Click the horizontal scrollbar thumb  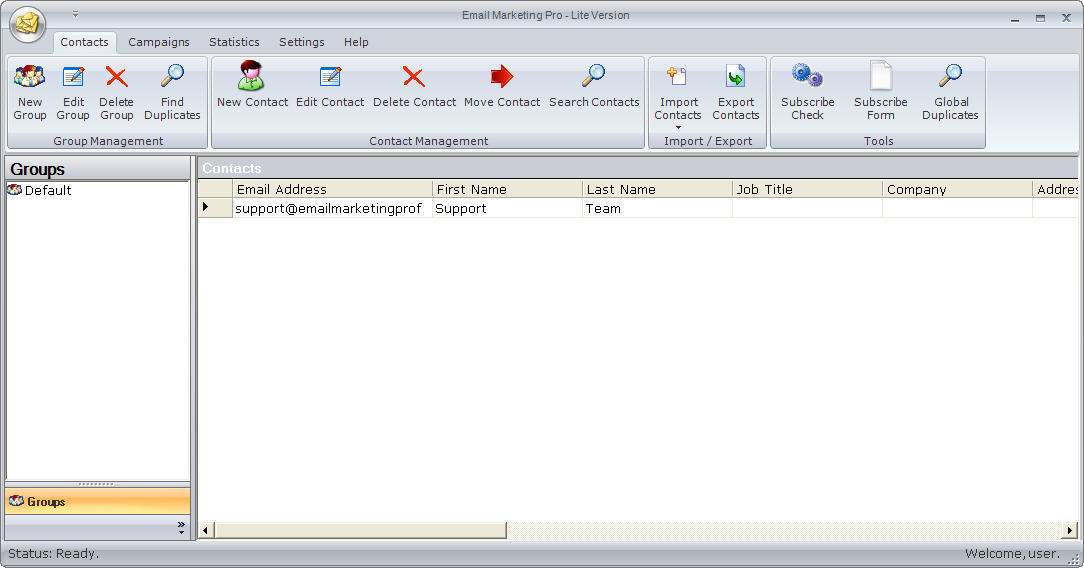360,531
